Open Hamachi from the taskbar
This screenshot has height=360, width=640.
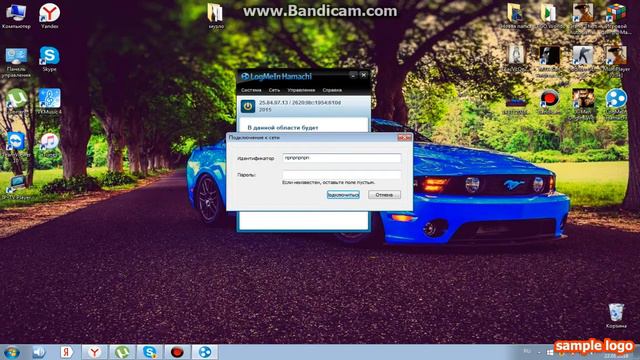pos(205,352)
